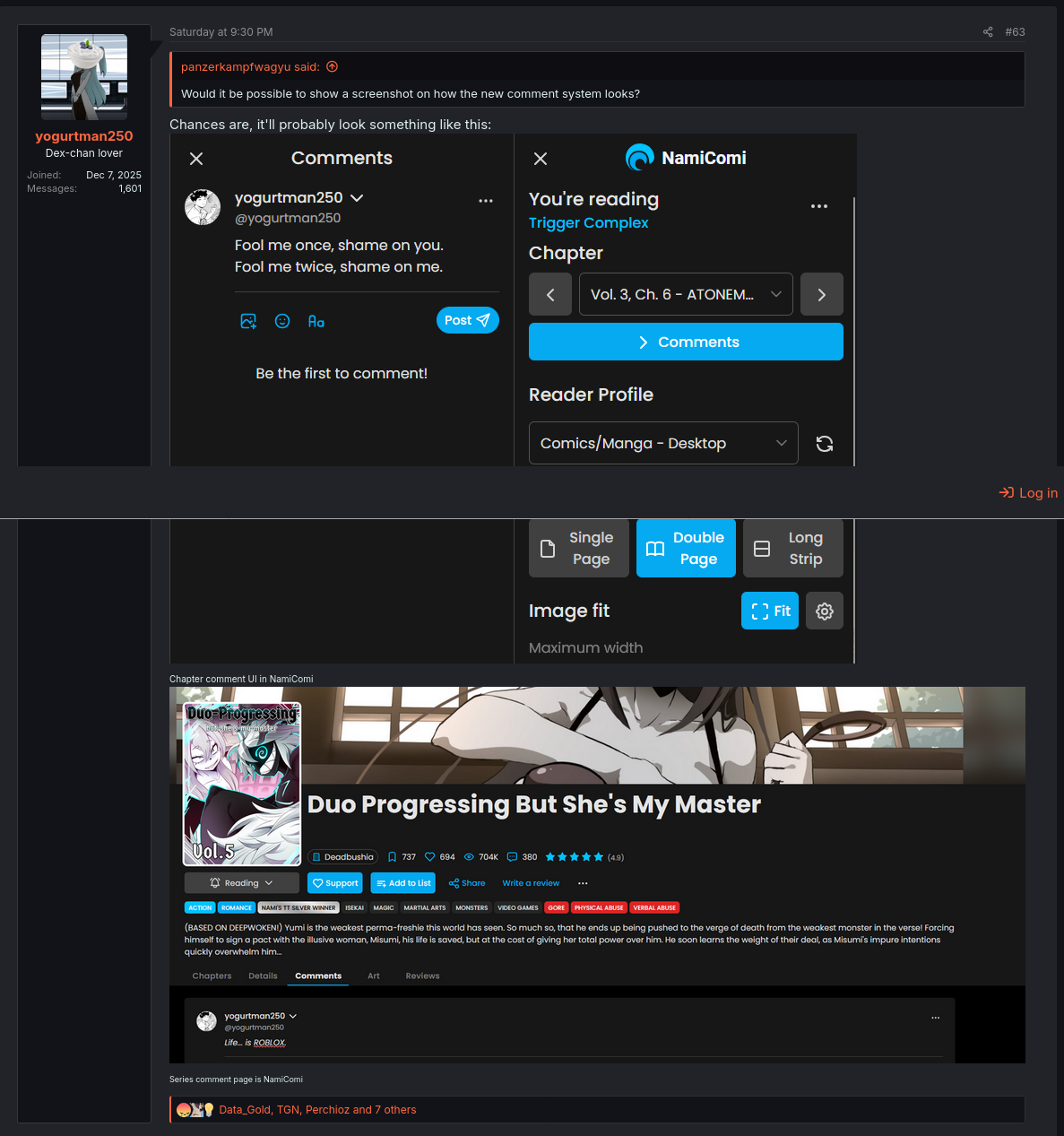Open the Comics/Manga - Desktop profile dropdown
Viewport: 1064px width, 1136px height.
tap(663, 443)
